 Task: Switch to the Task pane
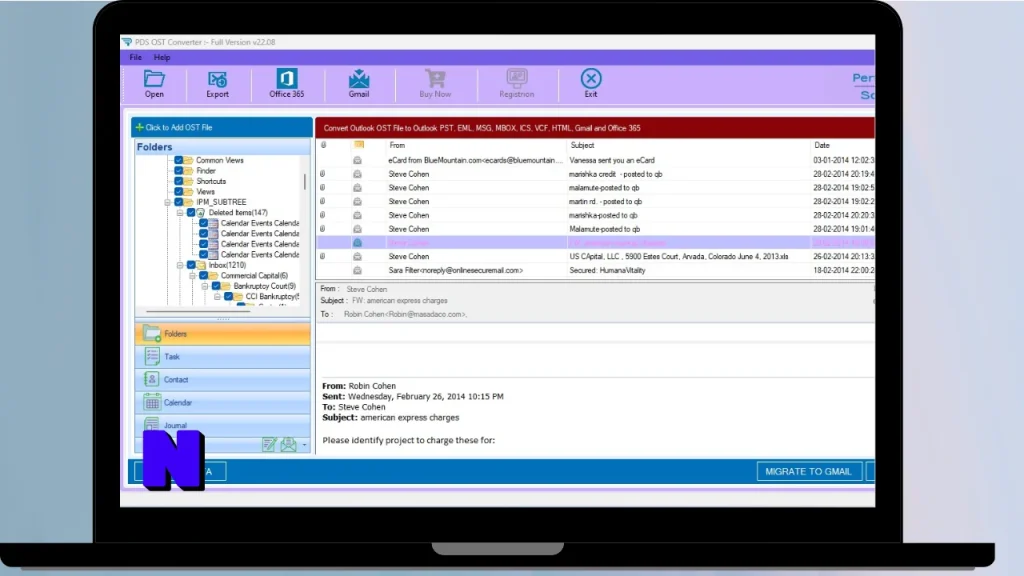coord(223,357)
